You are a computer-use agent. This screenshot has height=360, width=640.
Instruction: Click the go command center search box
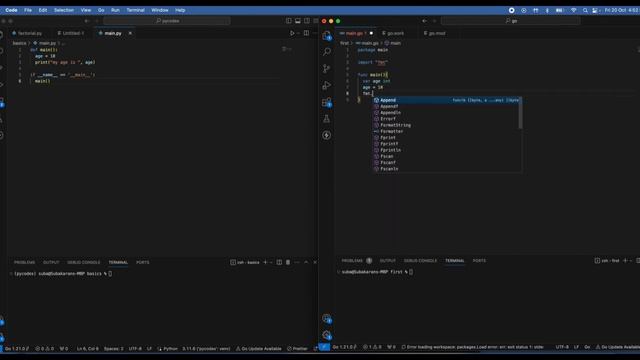(510, 21)
